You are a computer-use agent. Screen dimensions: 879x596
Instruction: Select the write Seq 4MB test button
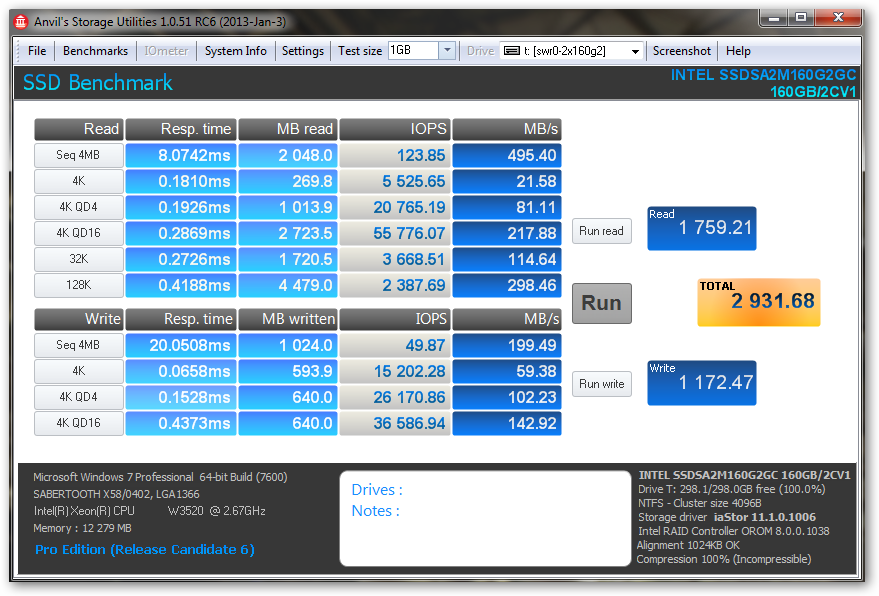click(78, 345)
